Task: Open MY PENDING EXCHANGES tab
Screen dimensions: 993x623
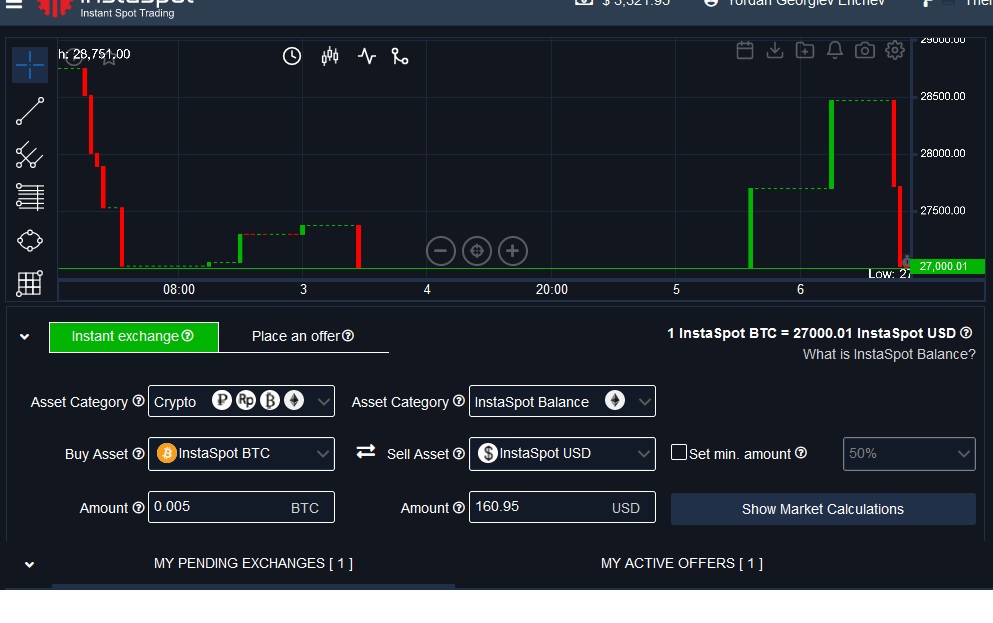Action: (x=253, y=563)
